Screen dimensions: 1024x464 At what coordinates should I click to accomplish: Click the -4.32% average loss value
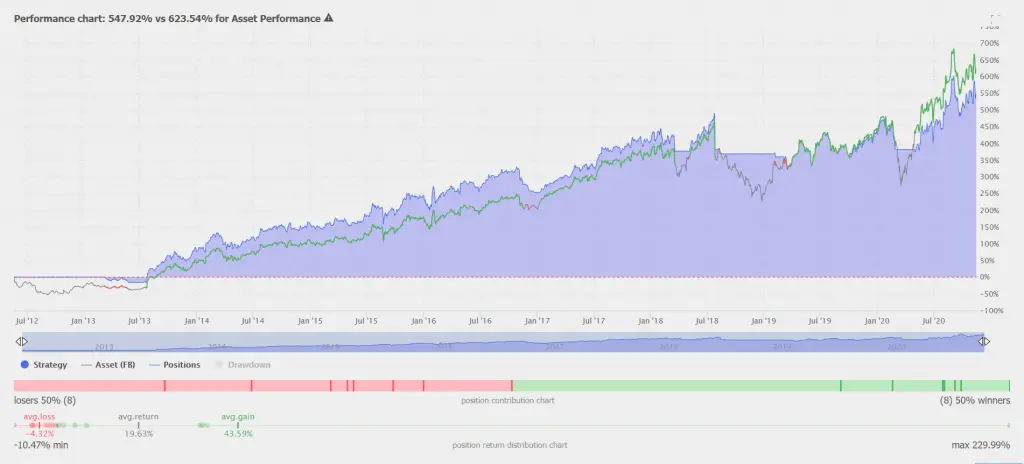40,433
